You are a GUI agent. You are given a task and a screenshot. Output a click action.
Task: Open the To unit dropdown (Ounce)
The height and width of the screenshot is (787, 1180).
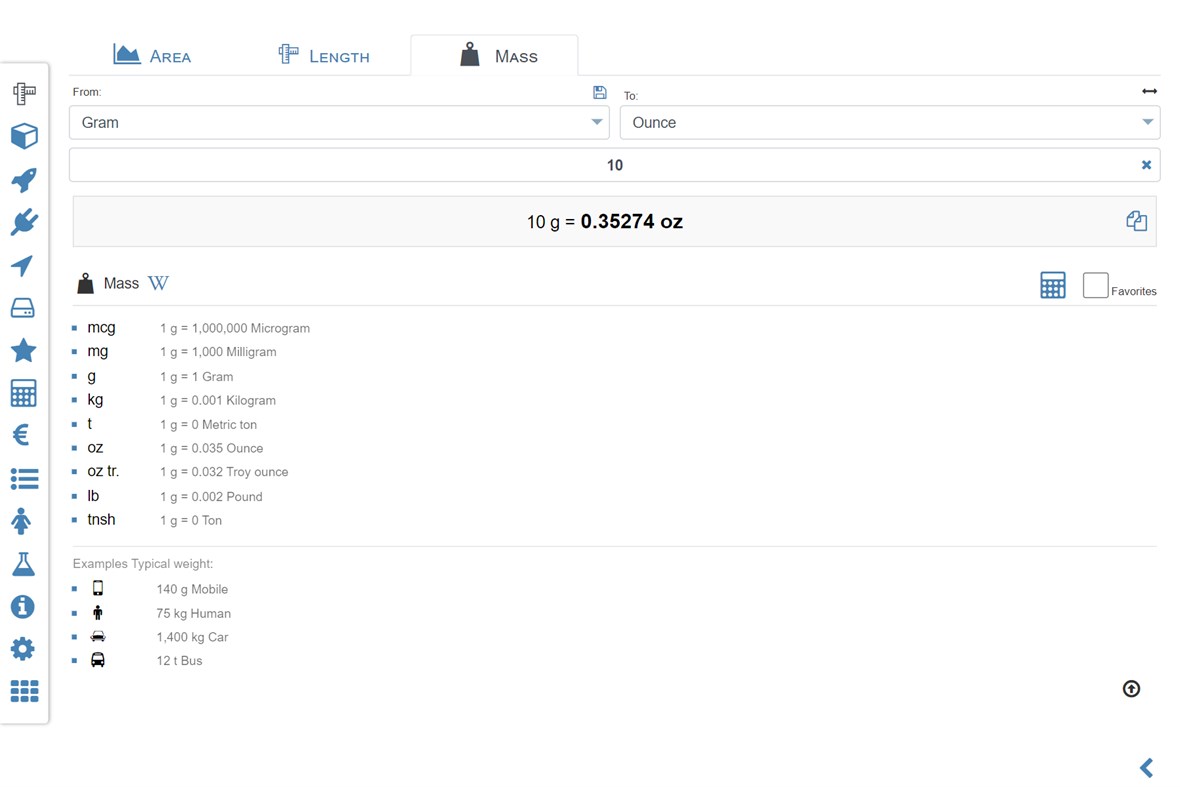[890, 123]
